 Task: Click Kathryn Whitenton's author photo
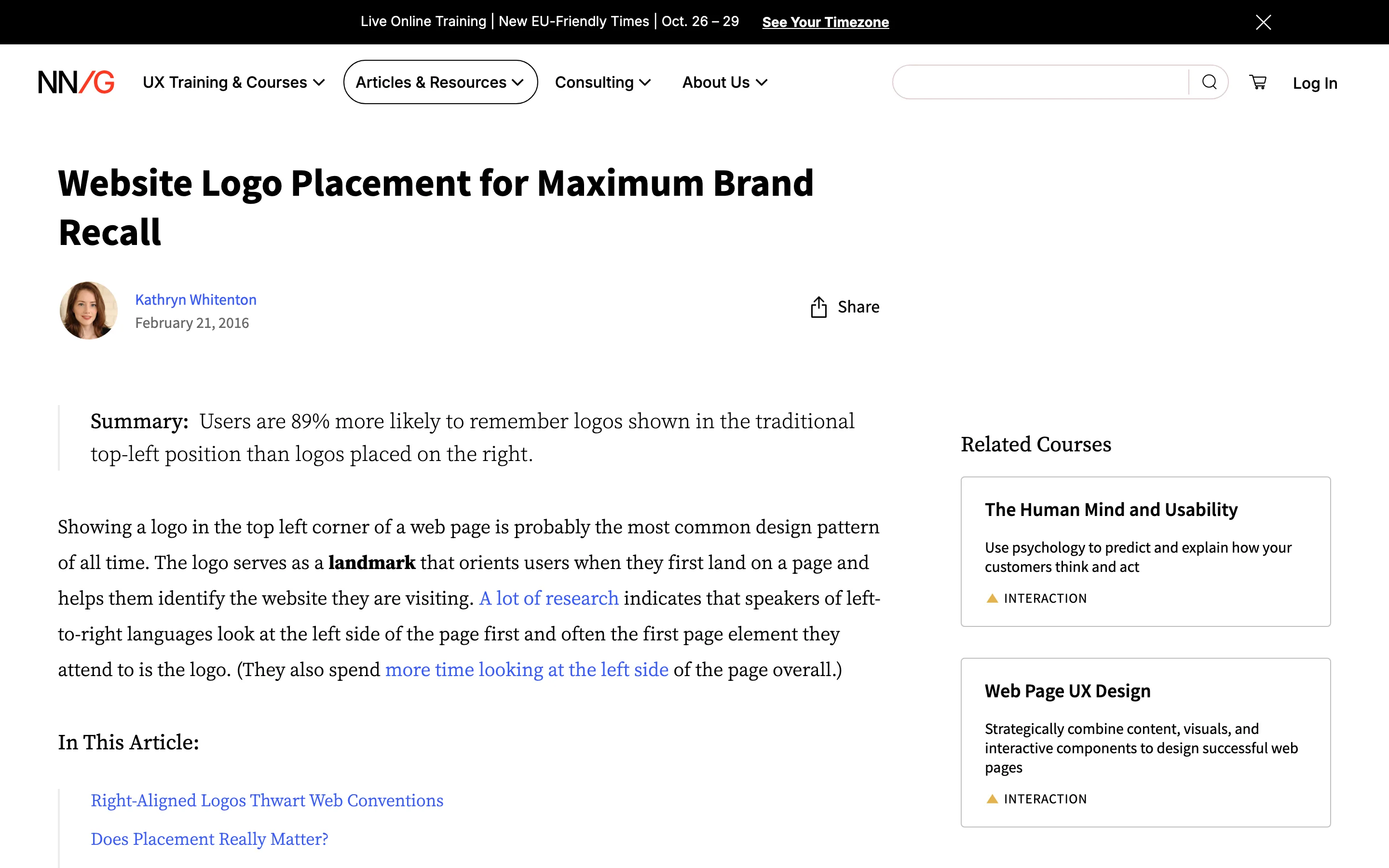pyautogui.click(x=88, y=310)
